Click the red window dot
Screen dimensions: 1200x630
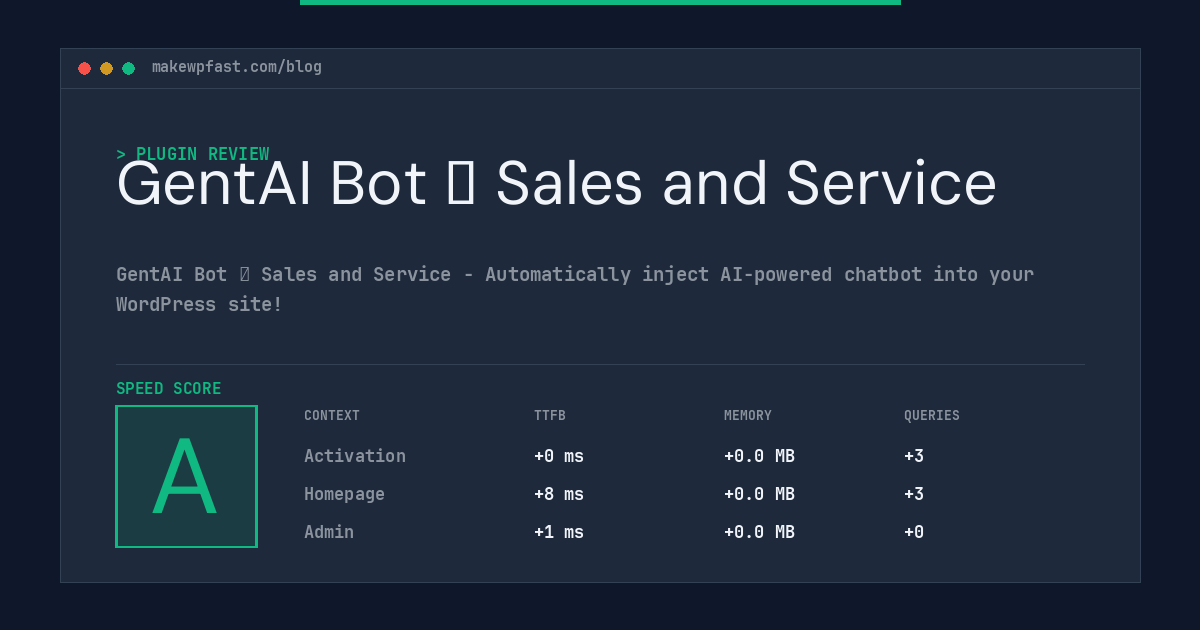[84, 68]
